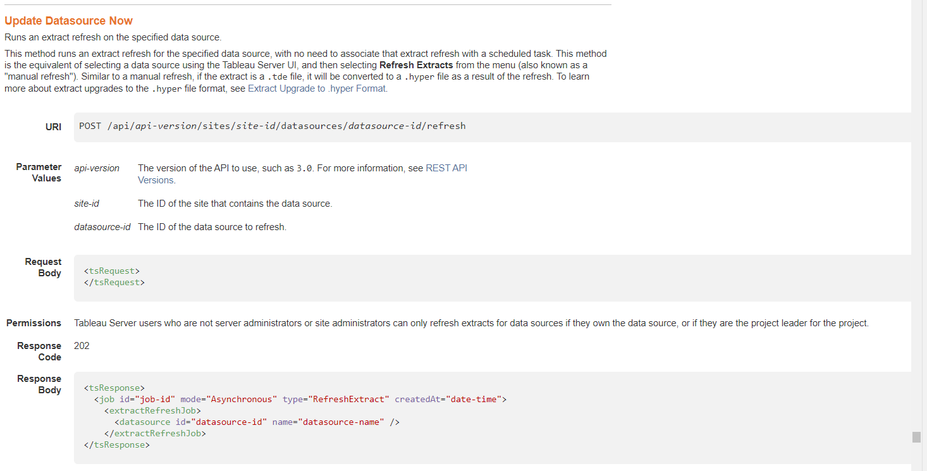
Task: Click the Parameter Values label
Action: [x=39, y=173]
